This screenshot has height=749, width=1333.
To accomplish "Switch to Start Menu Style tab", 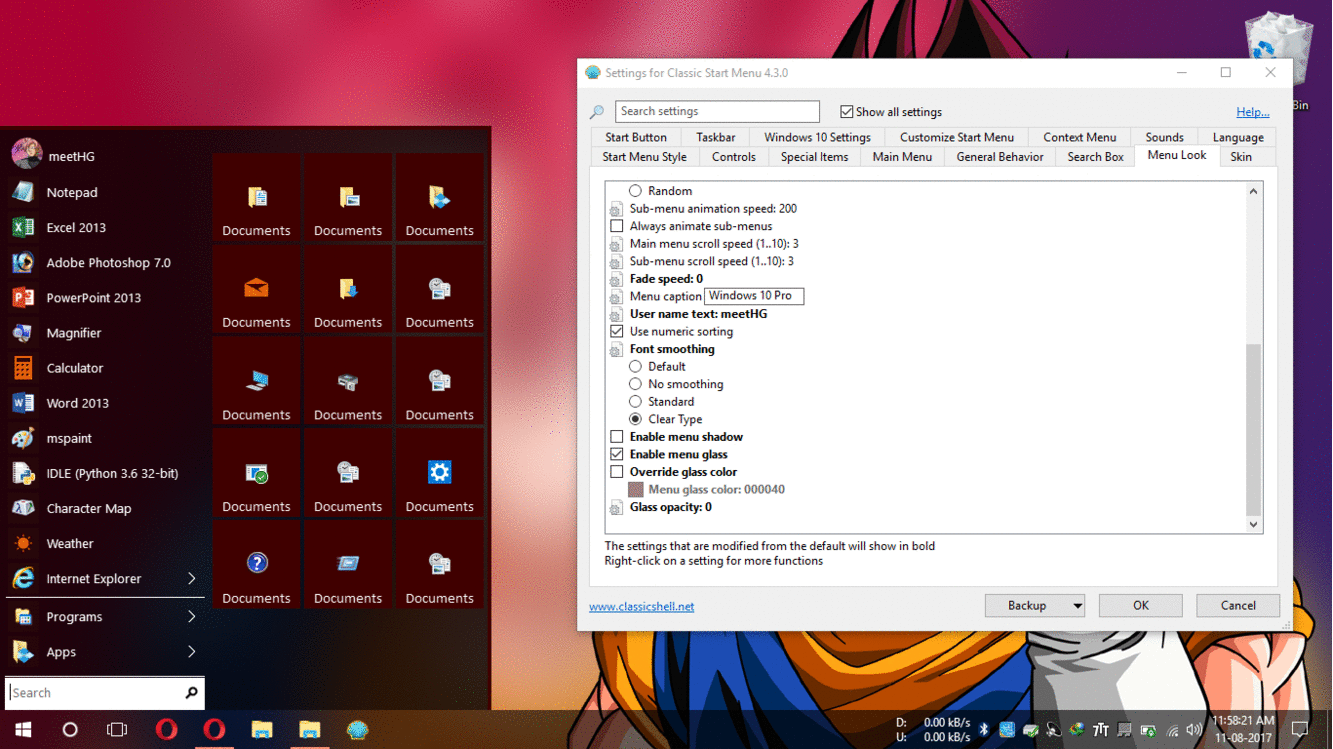I will [x=644, y=157].
